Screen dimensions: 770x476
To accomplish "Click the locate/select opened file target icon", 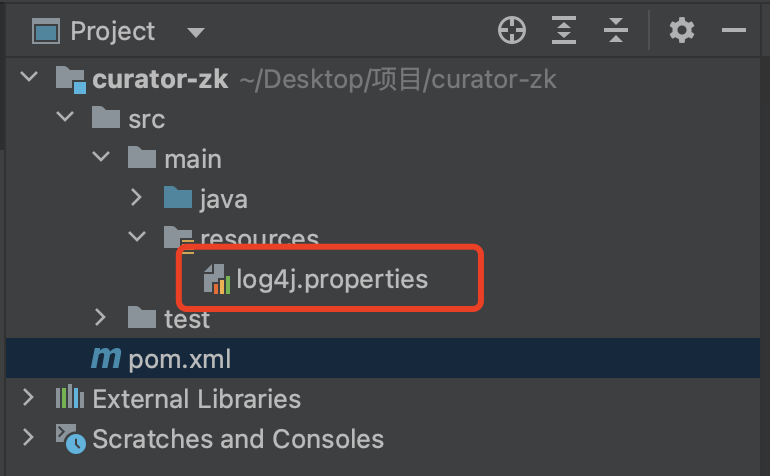I will coord(512,31).
